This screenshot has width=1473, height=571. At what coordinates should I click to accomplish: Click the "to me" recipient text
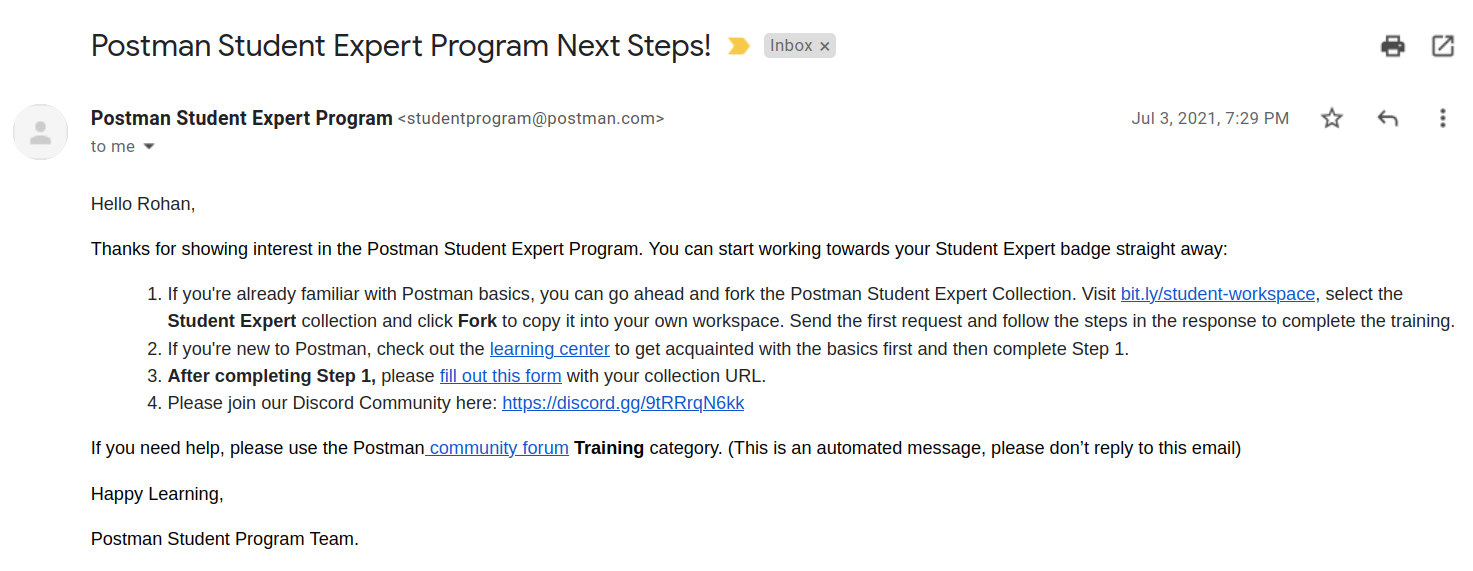113,147
